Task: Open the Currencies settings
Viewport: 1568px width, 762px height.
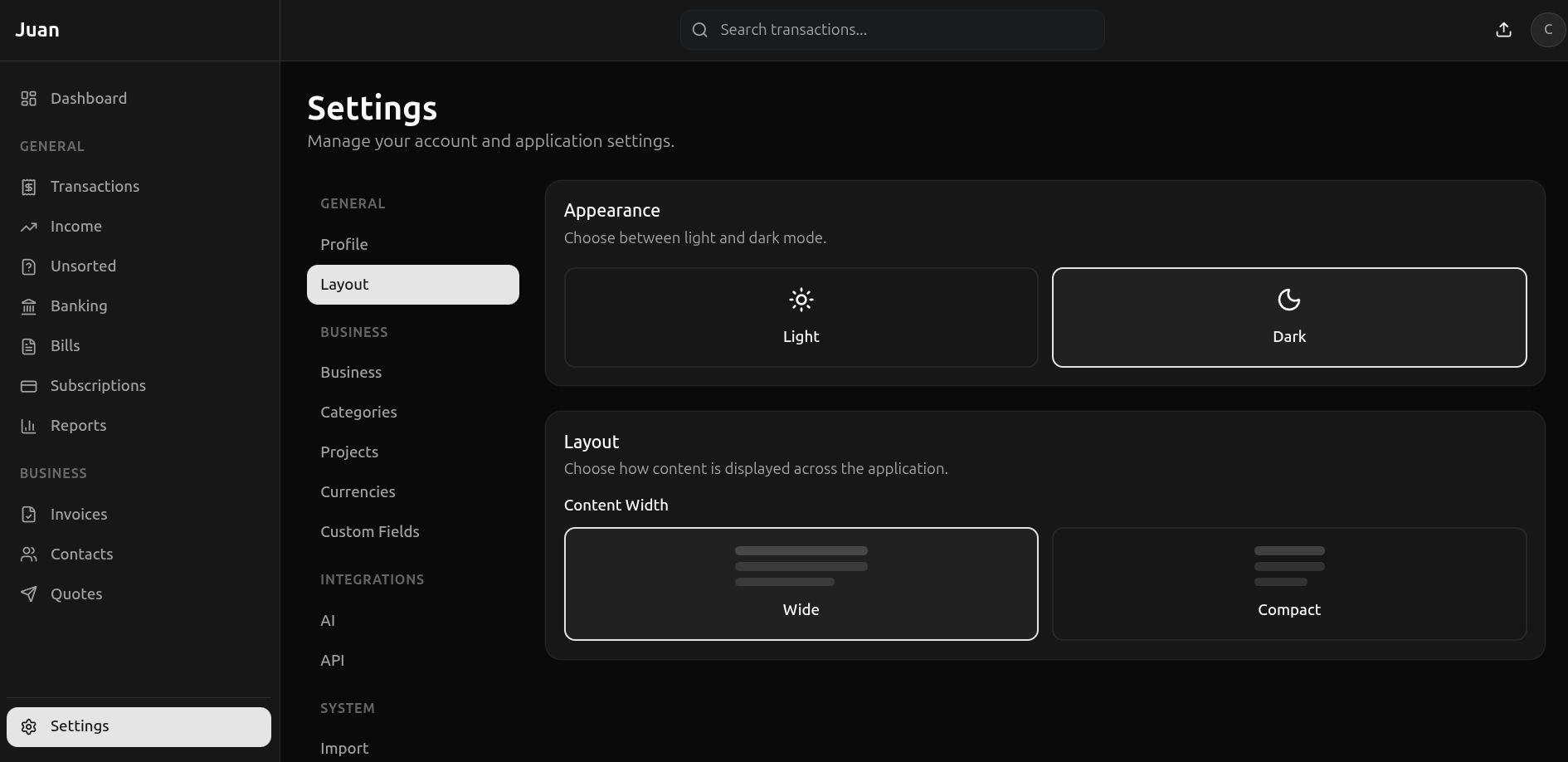Action: tap(358, 491)
